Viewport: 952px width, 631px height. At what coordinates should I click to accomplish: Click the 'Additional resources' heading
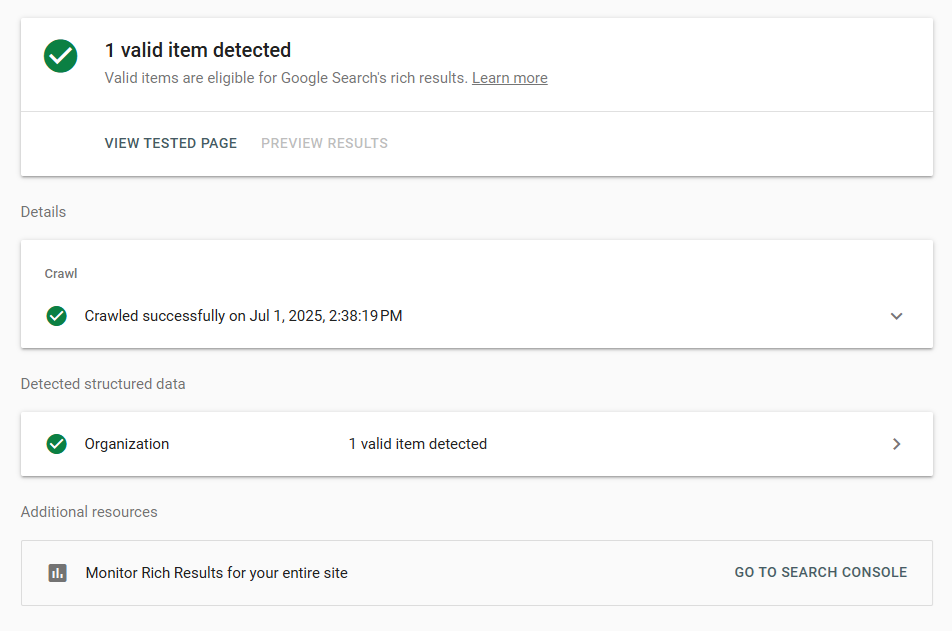point(89,512)
